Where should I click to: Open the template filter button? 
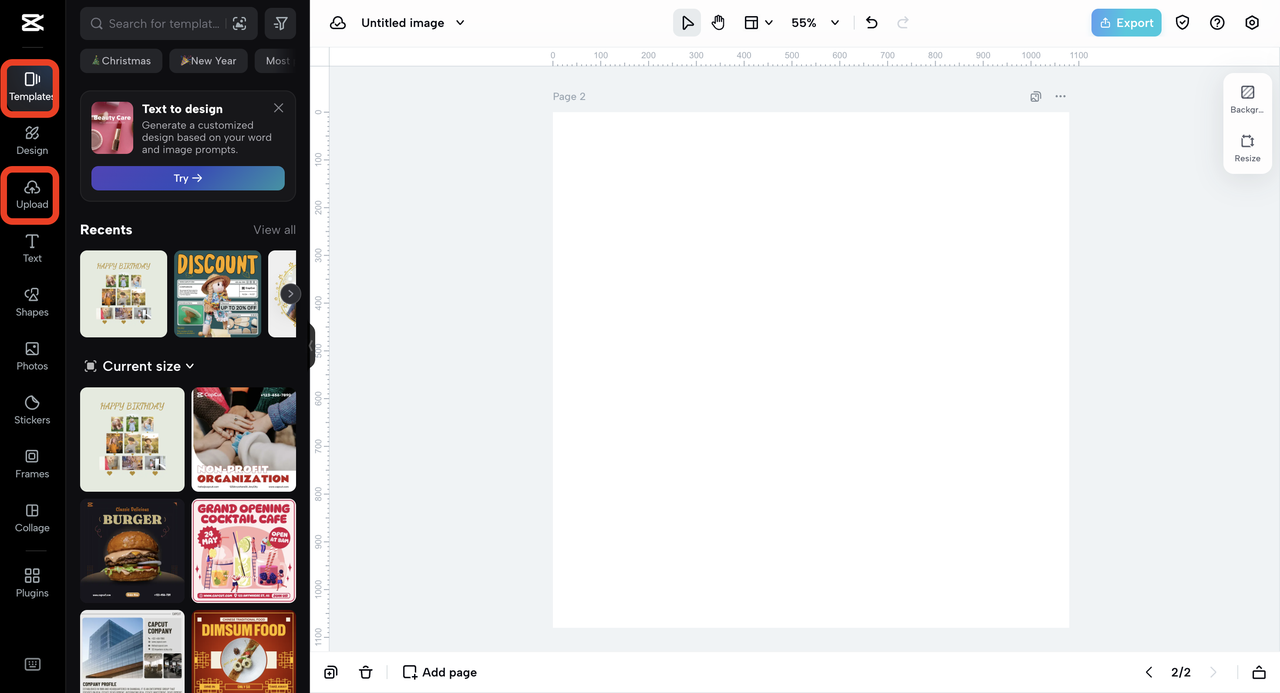coord(280,23)
